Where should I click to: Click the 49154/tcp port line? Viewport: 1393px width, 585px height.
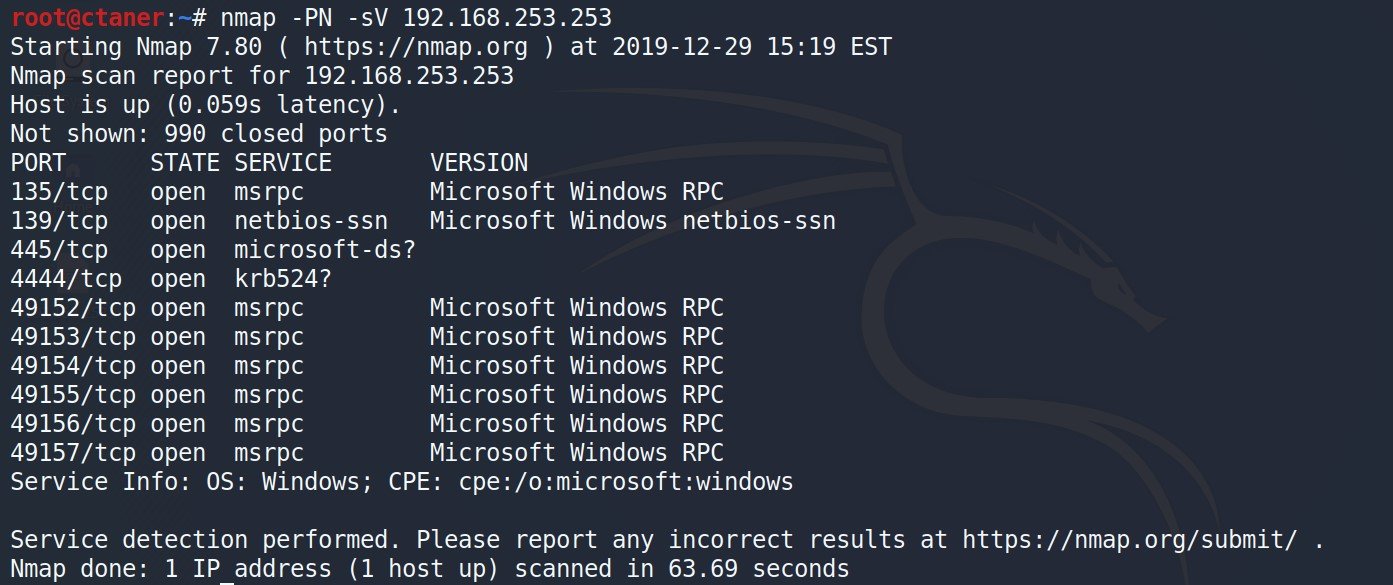tap(367, 366)
